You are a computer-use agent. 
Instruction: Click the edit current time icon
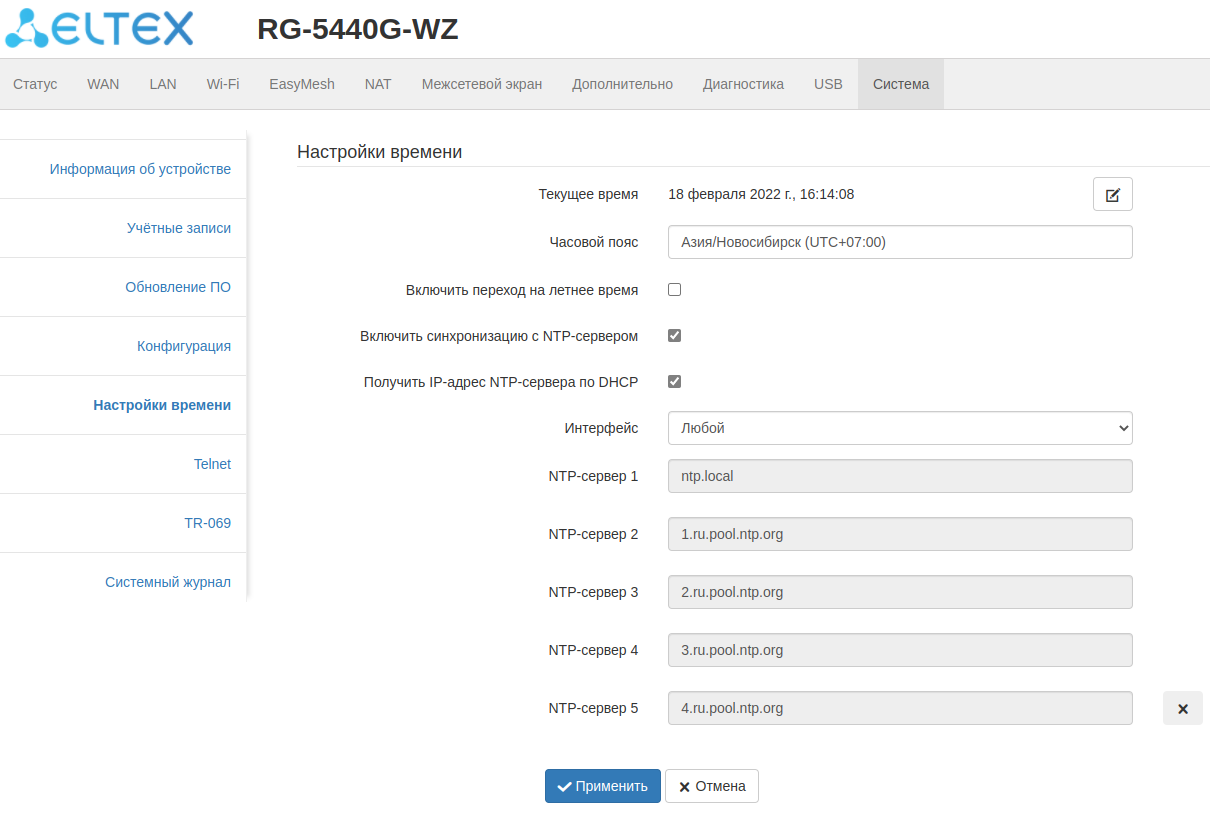(1112, 195)
